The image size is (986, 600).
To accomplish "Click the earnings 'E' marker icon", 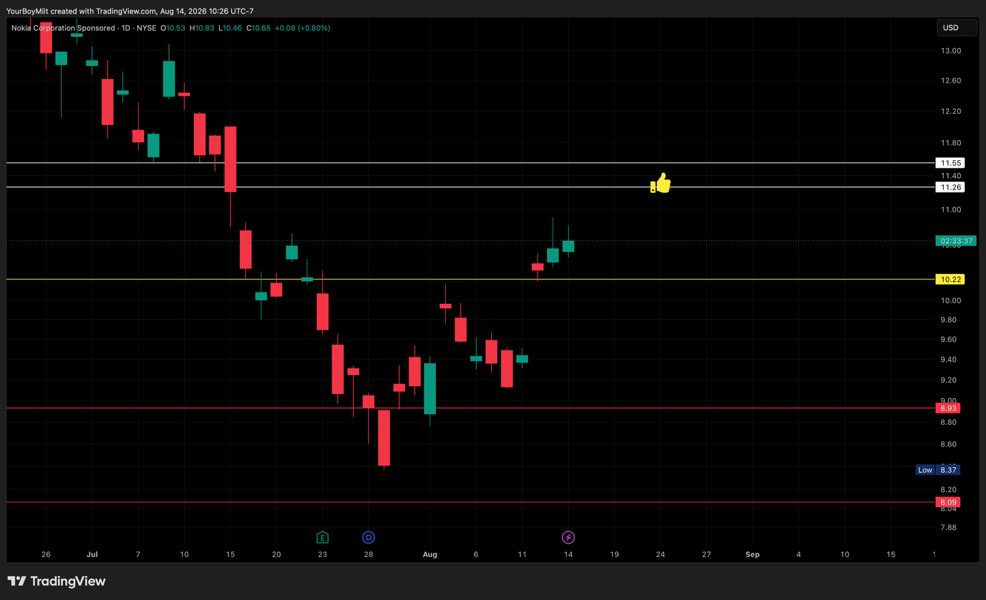I will pyautogui.click(x=322, y=537).
